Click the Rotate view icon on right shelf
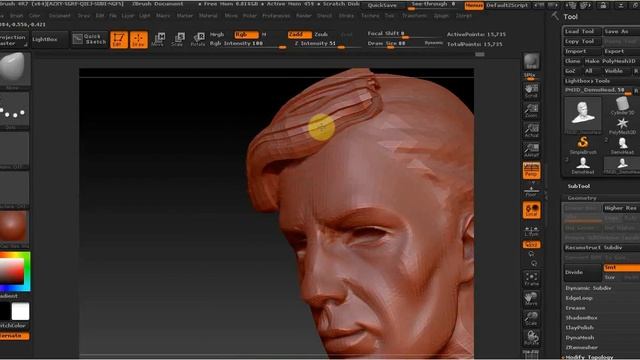 click(x=531, y=338)
